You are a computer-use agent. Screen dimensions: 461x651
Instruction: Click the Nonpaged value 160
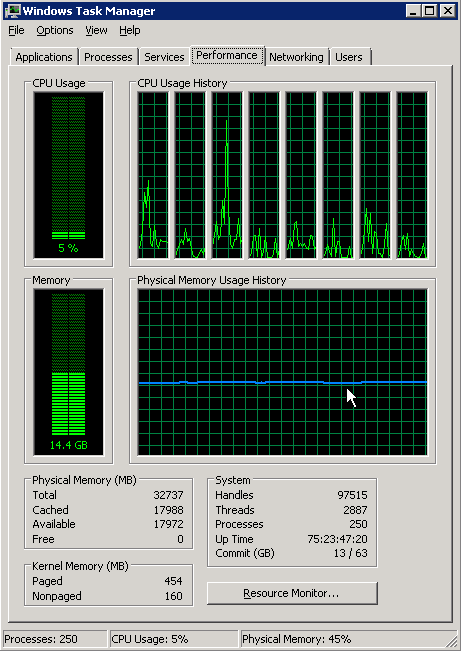pyautogui.click(x=173, y=596)
